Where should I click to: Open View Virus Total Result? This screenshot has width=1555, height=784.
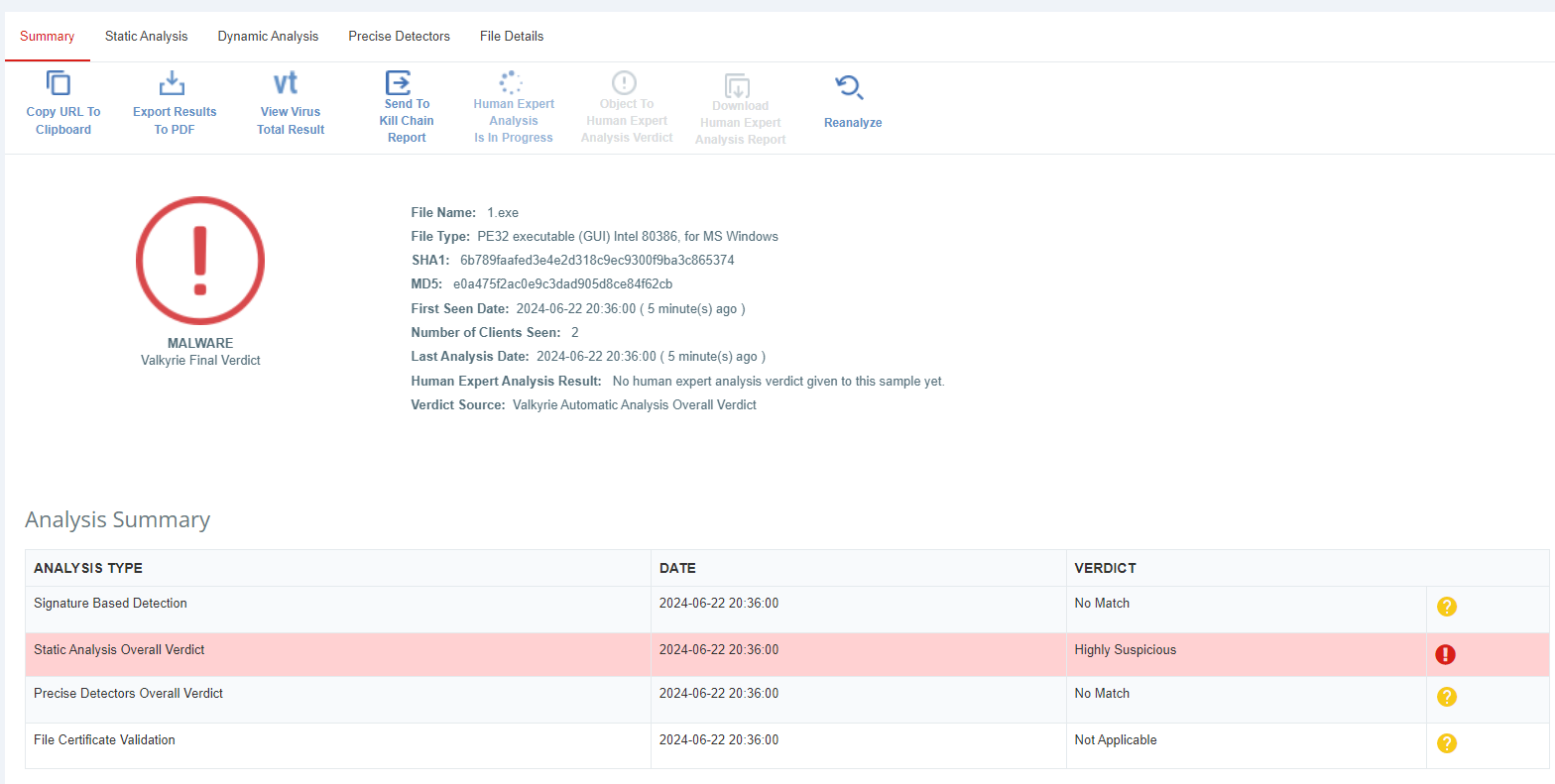point(291,103)
